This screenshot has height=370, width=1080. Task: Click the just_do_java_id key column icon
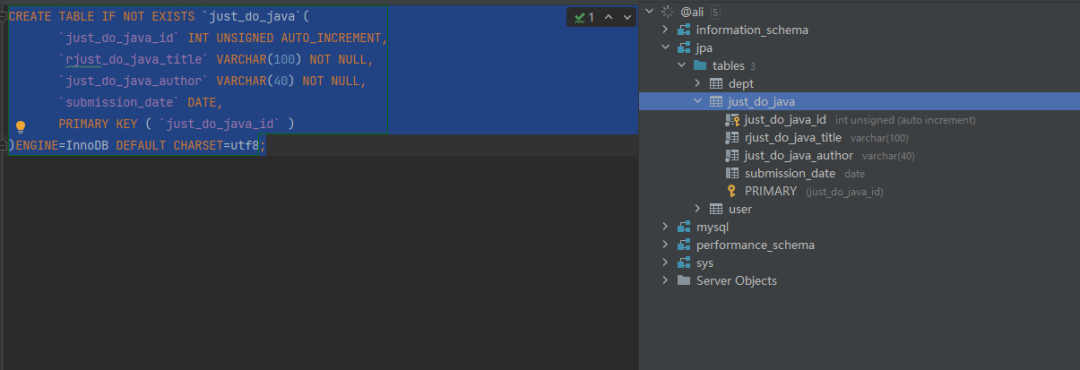pyautogui.click(x=733, y=120)
